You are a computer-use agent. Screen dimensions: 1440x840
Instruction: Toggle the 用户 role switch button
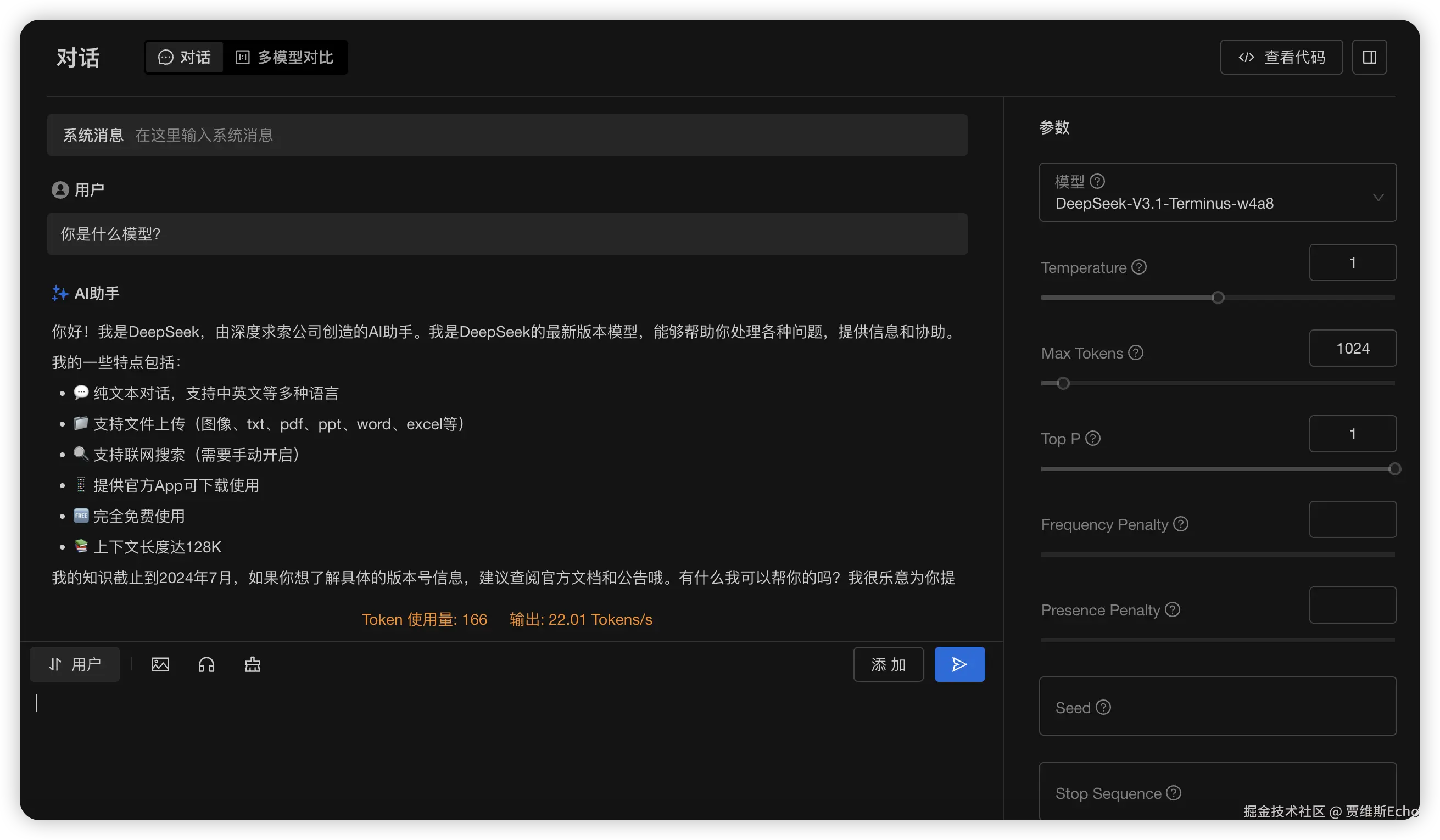pos(75,664)
